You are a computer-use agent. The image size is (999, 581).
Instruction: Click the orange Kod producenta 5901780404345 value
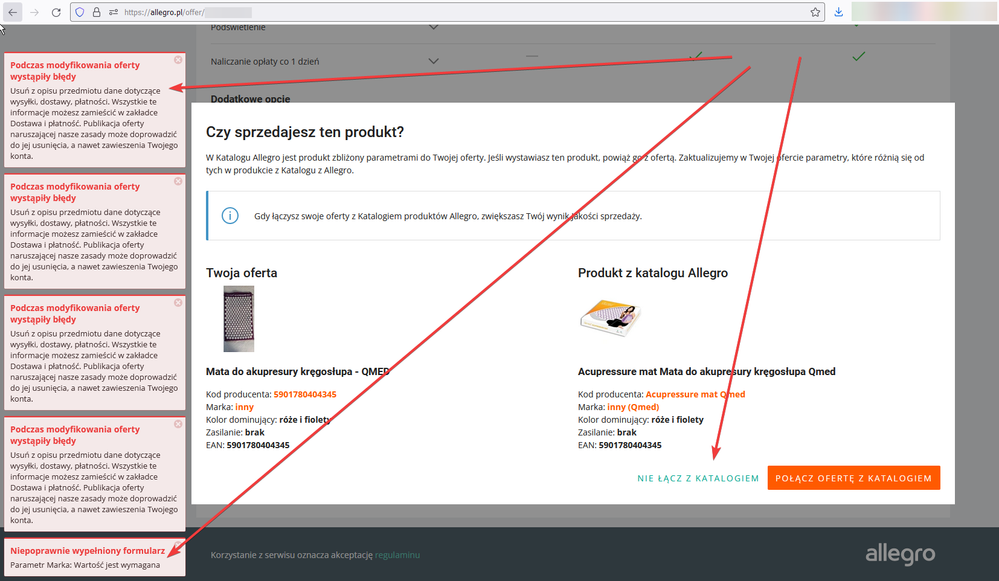point(305,394)
